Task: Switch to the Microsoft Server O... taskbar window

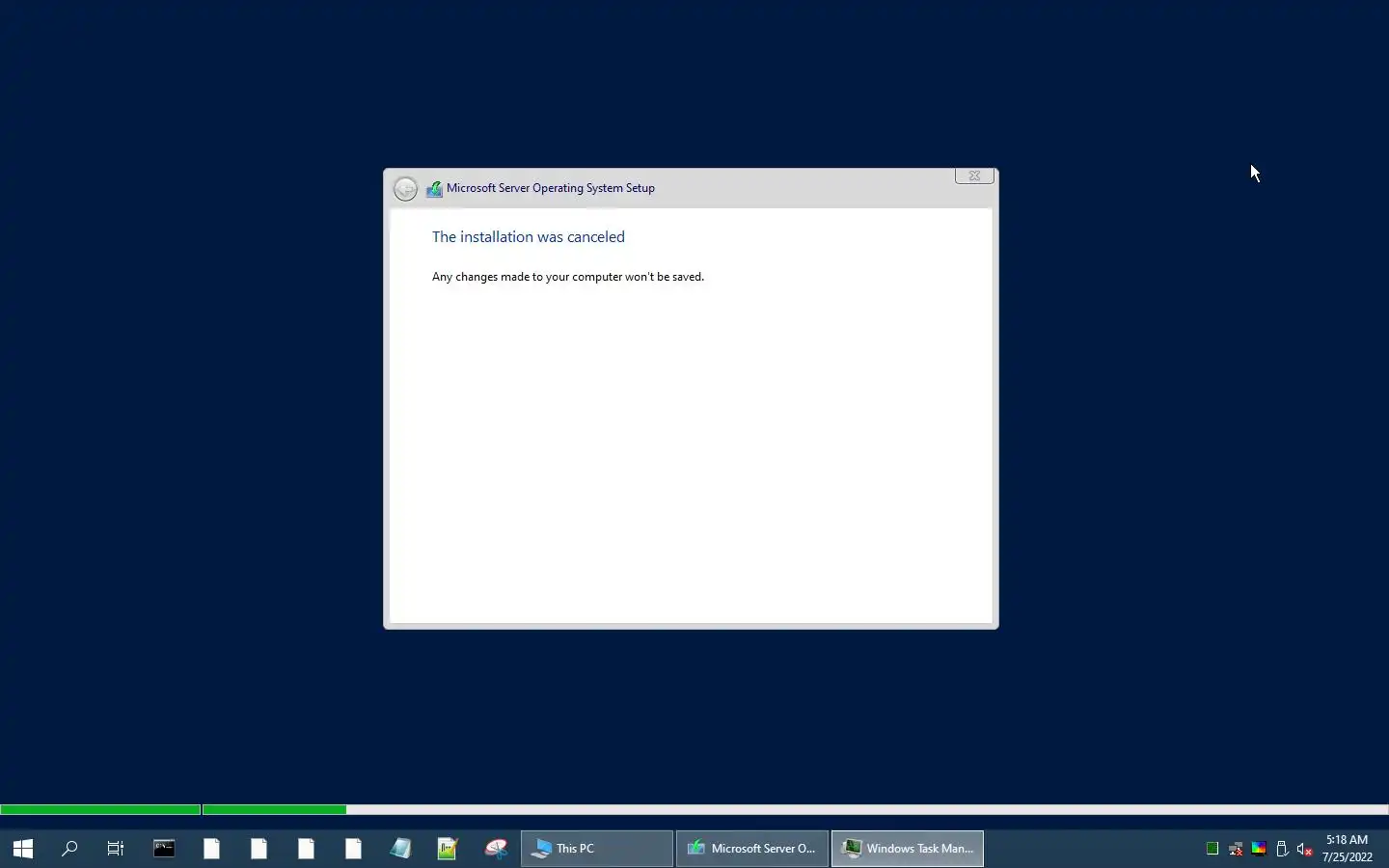Action: tap(752, 849)
